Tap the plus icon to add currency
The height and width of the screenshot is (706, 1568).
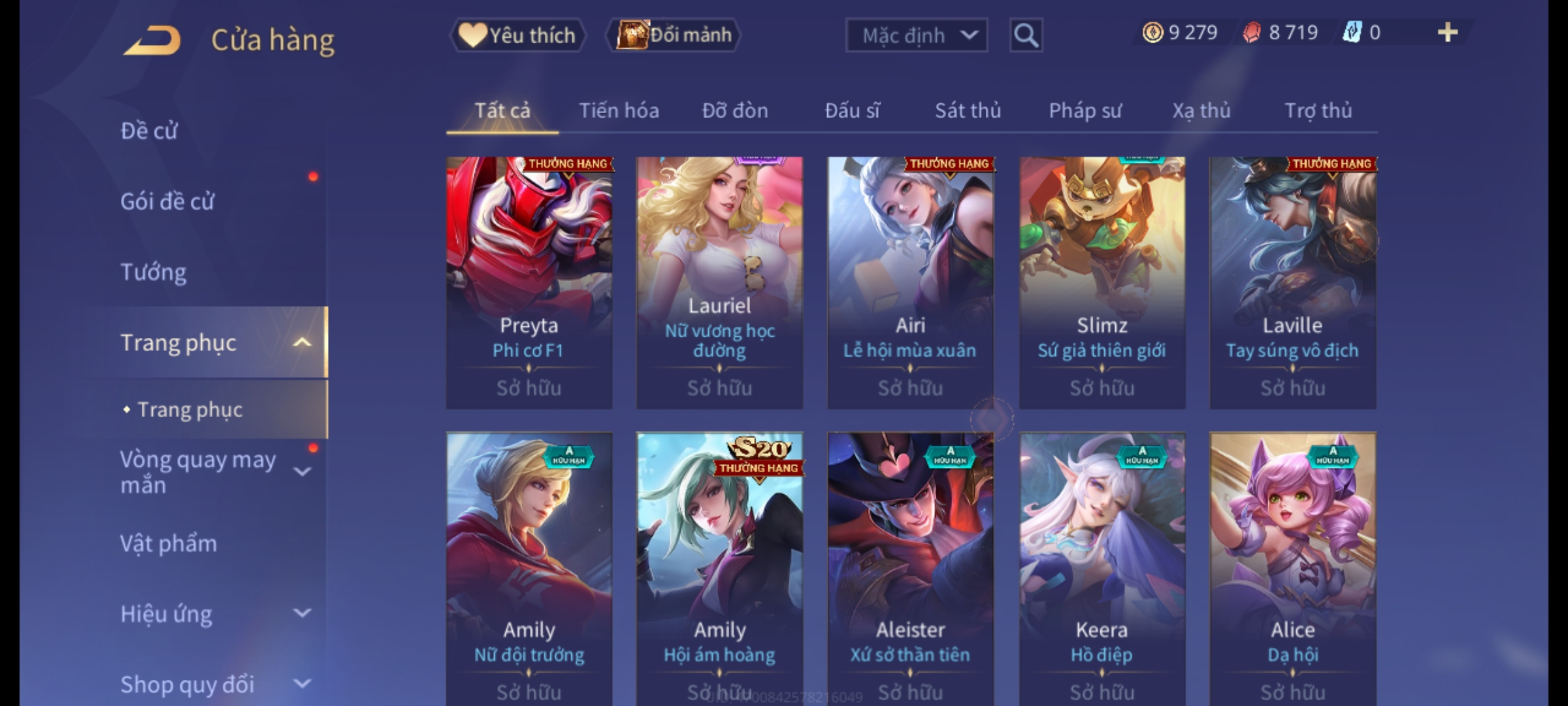point(1448,32)
